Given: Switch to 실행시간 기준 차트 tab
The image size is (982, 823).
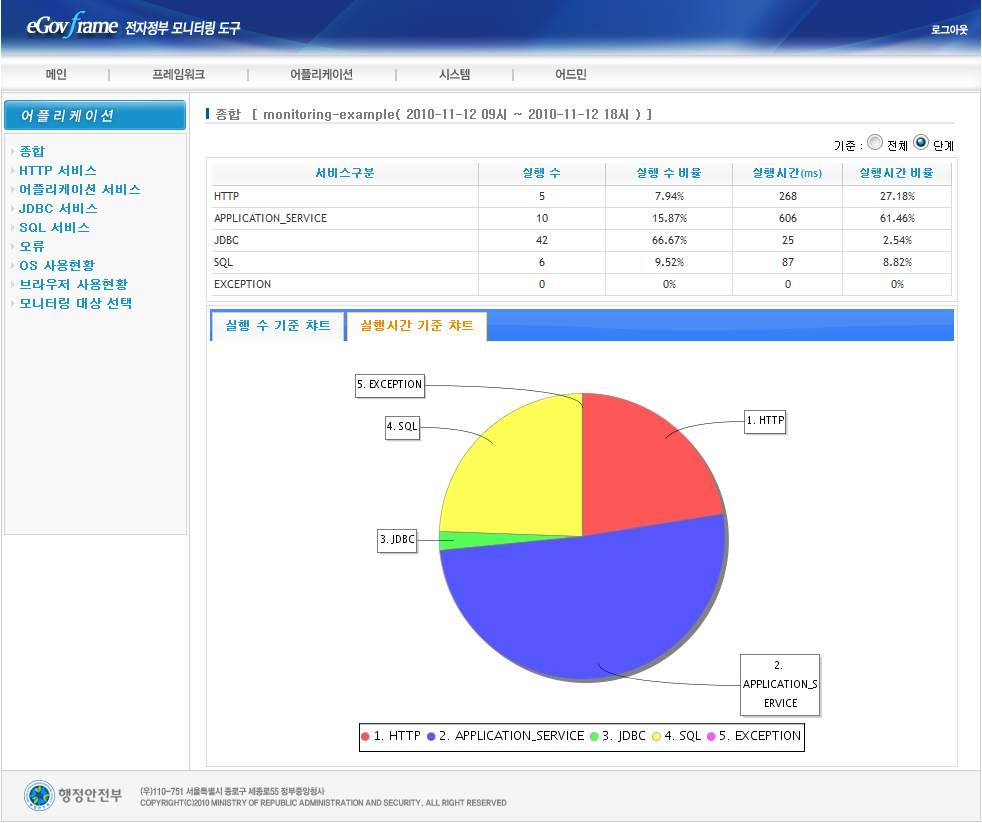Looking at the screenshot, I should 417,326.
